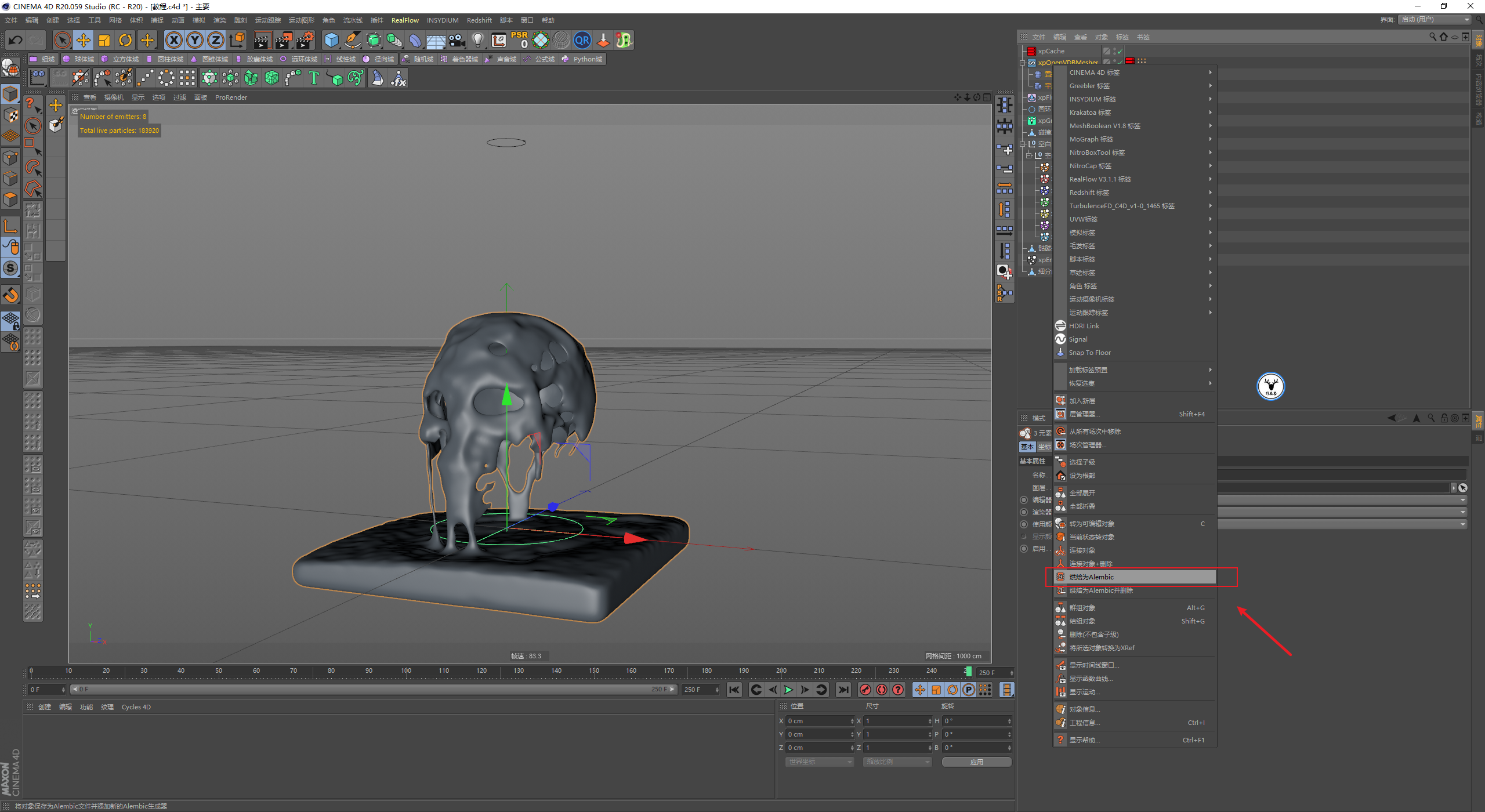Click the home icon in object manager header

click(x=1444, y=37)
